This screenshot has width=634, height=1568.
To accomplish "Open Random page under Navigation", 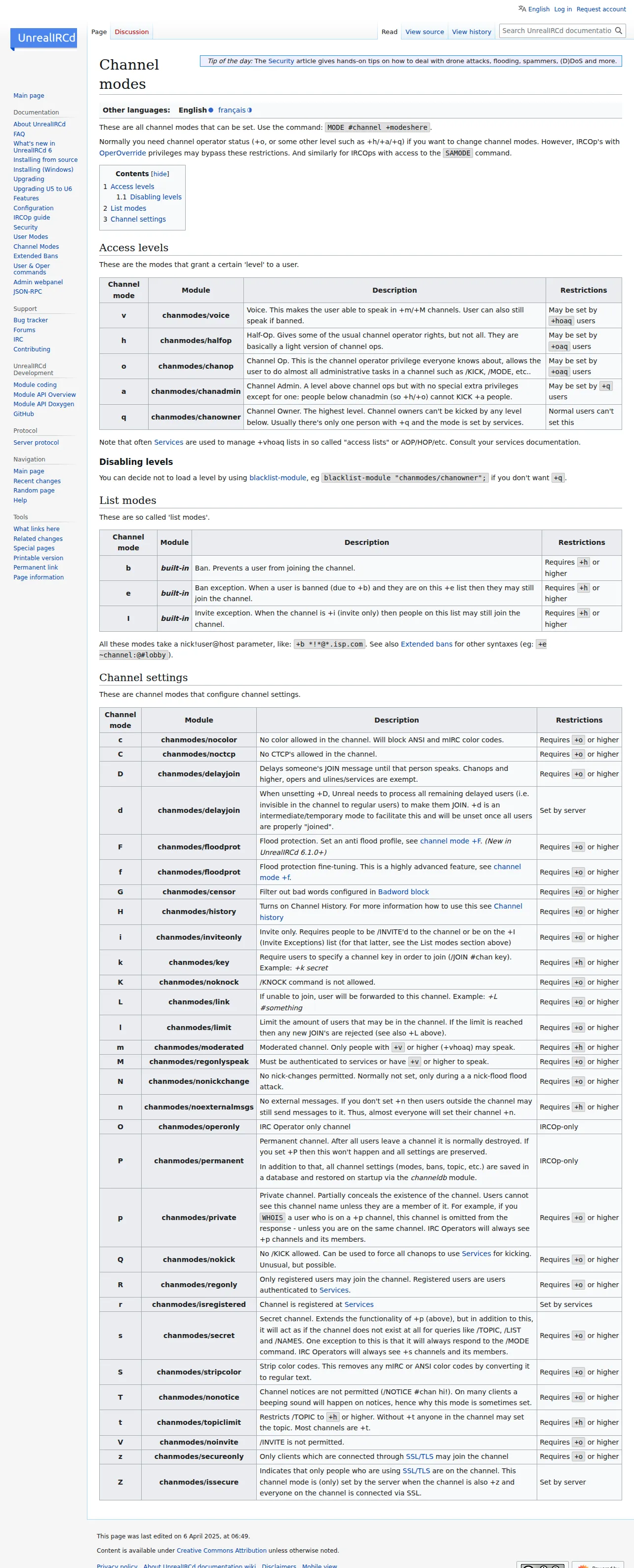I will [x=34, y=491].
